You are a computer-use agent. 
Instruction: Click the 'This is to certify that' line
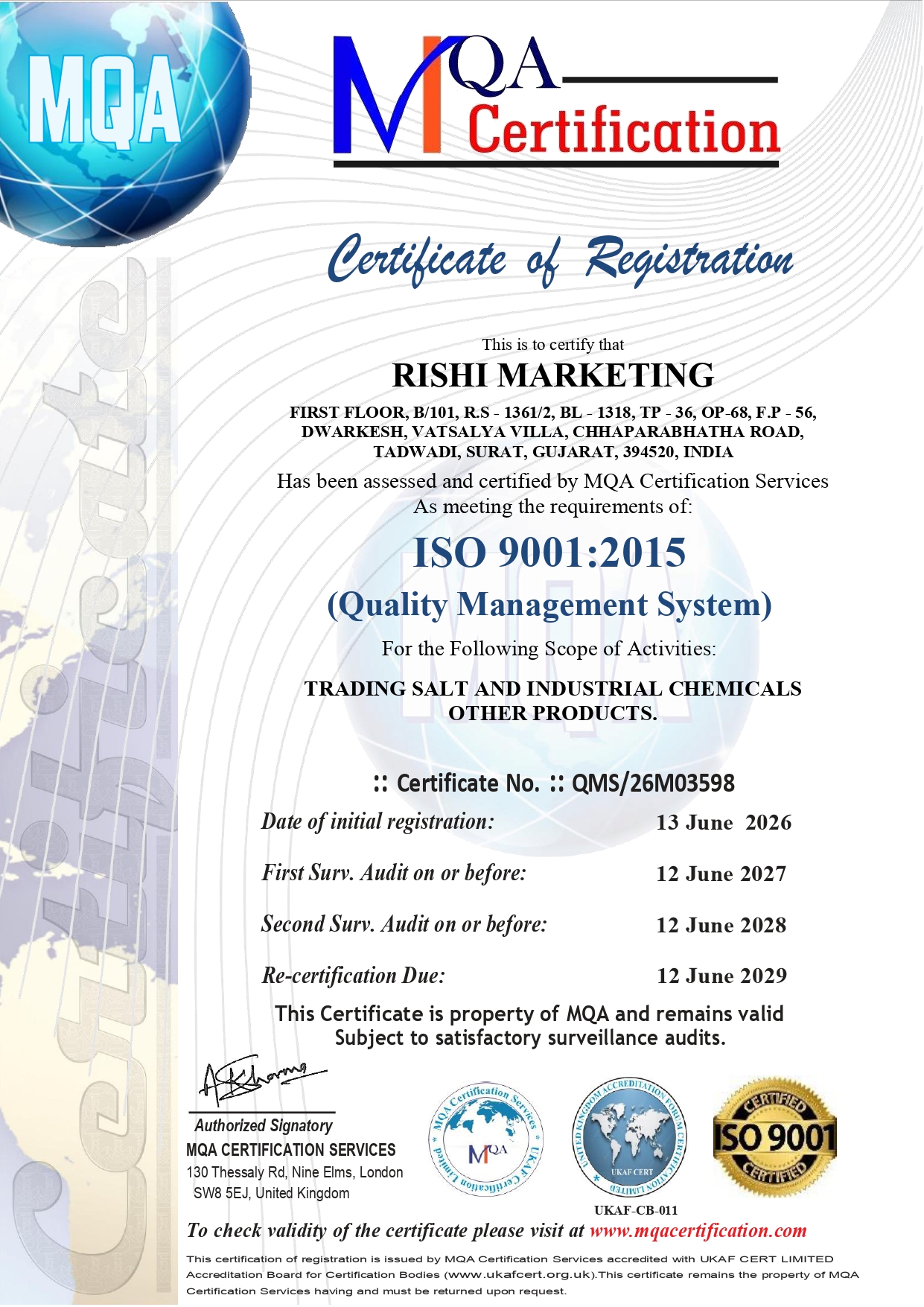tap(553, 345)
